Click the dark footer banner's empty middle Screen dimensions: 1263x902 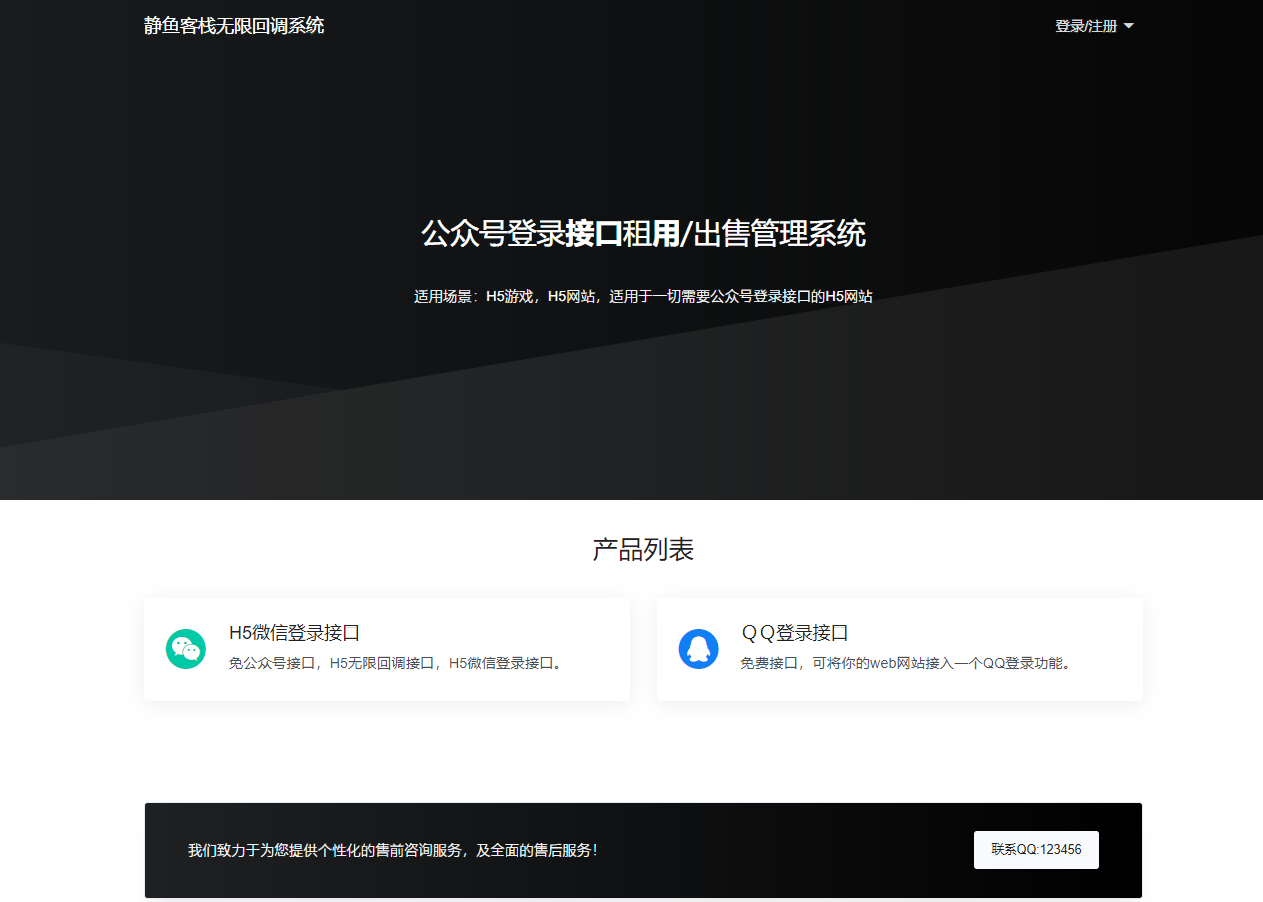790,851
